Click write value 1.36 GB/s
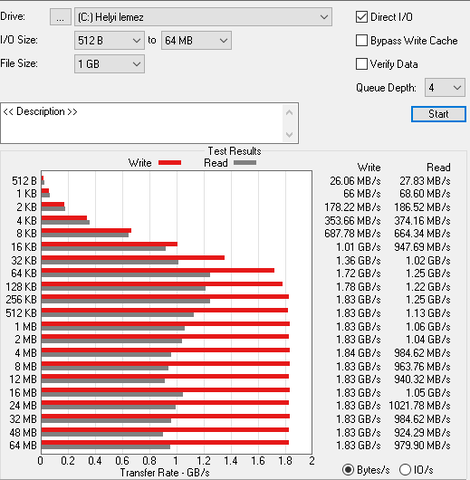The width and height of the screenshot is (470, 480). click(x=358, y=261)
